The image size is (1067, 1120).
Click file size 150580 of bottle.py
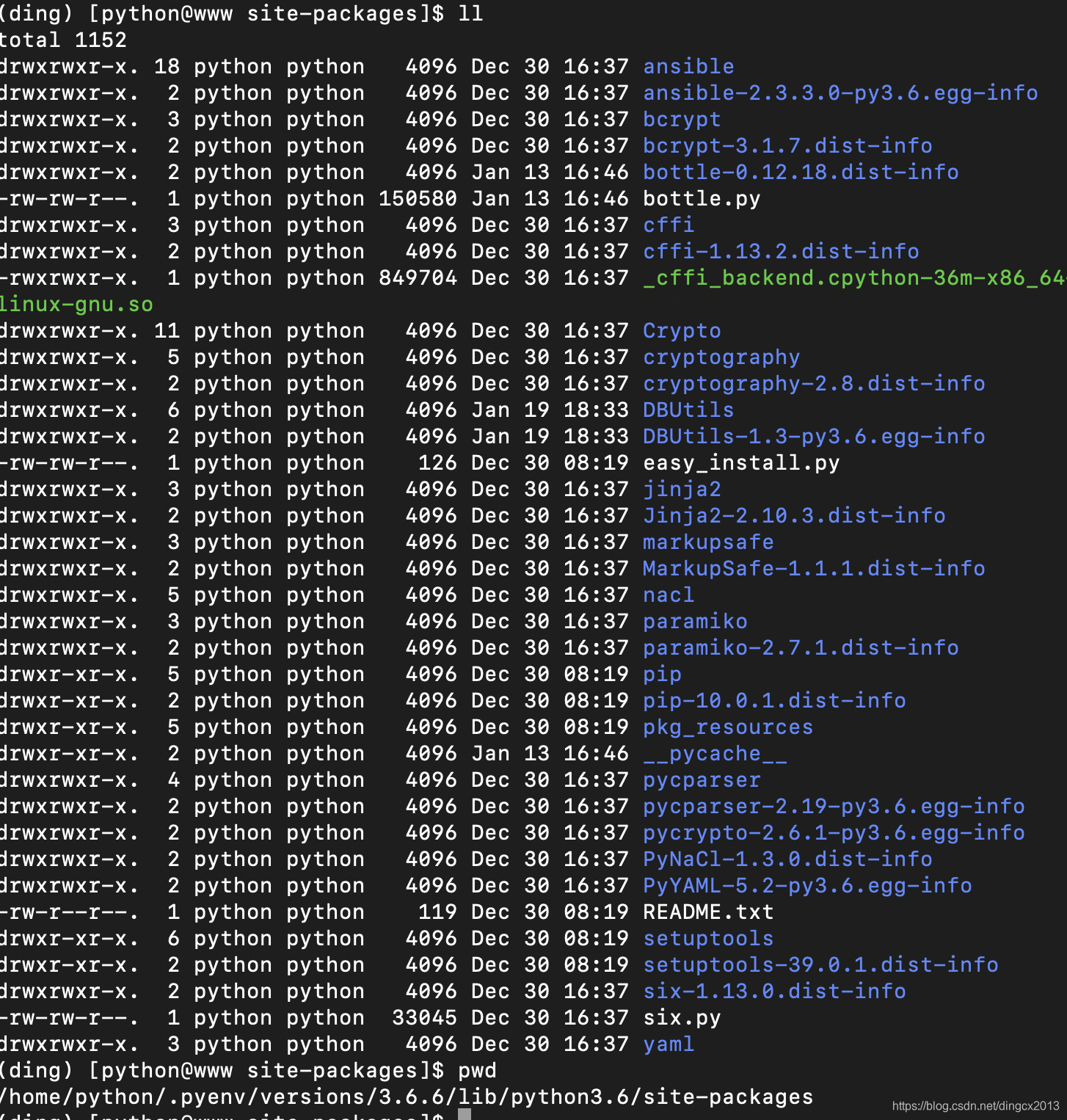pyautogui.click(x=418, y=199)
